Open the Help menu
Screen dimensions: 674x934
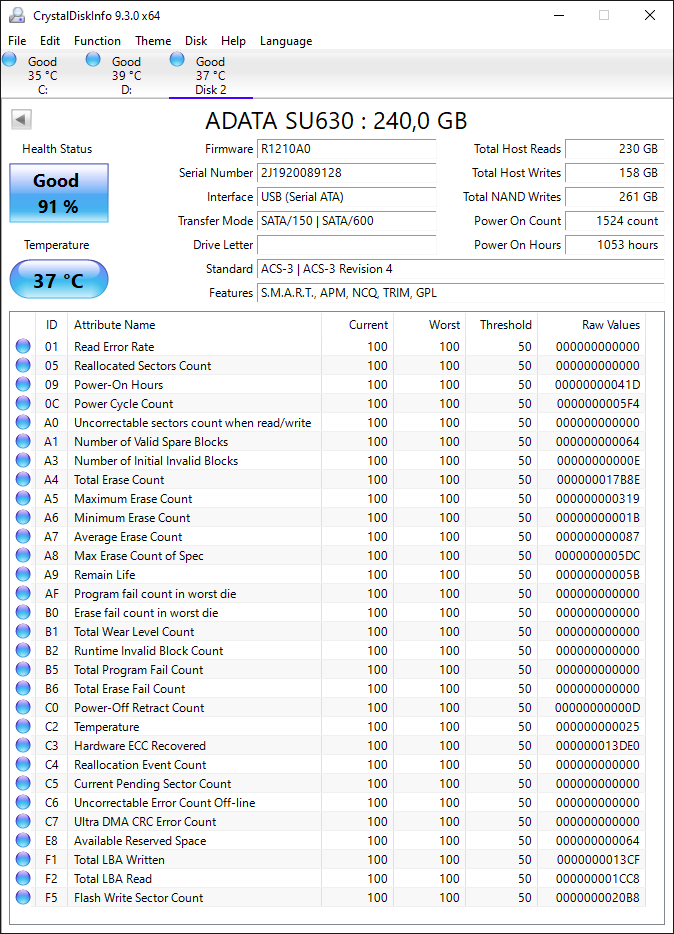click(x=233, y=41)
